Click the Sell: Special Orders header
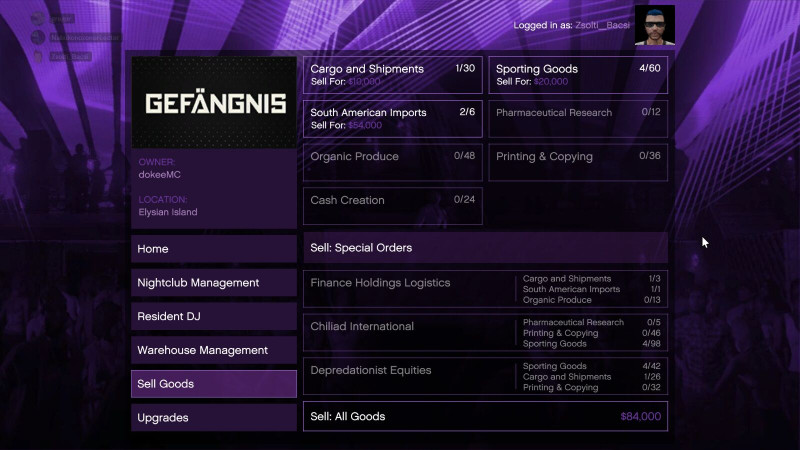The width and height of the screenshot is (800, 450). click(x=485, y=248)
